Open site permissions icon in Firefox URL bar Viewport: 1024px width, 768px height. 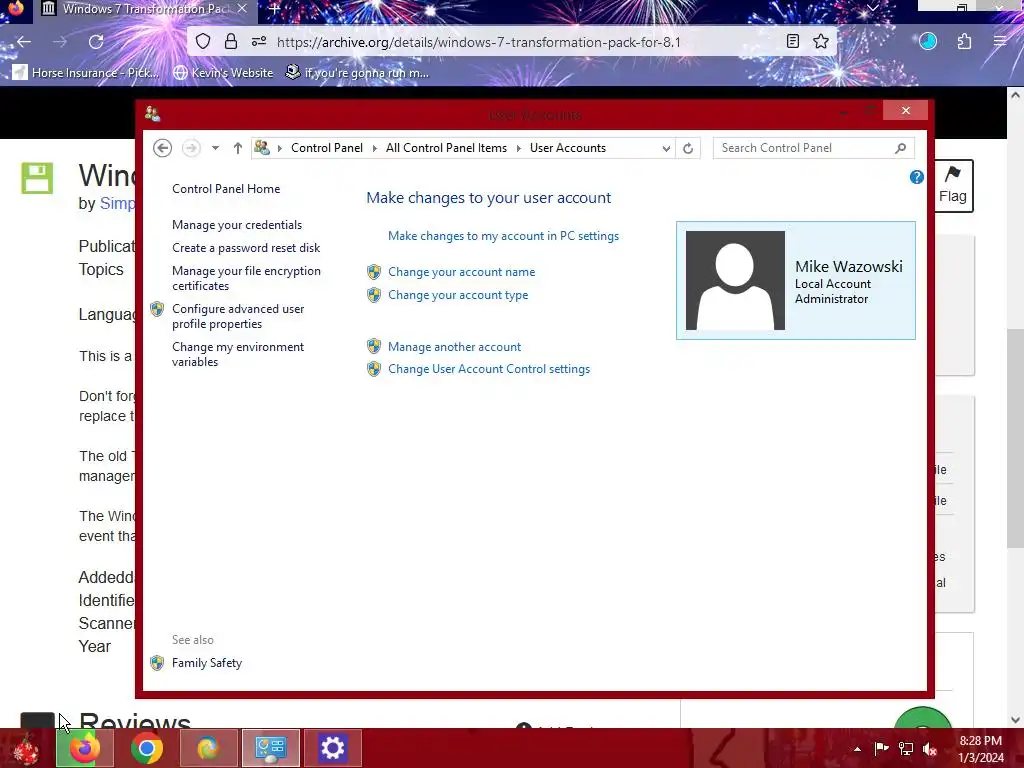coord(259,42)
